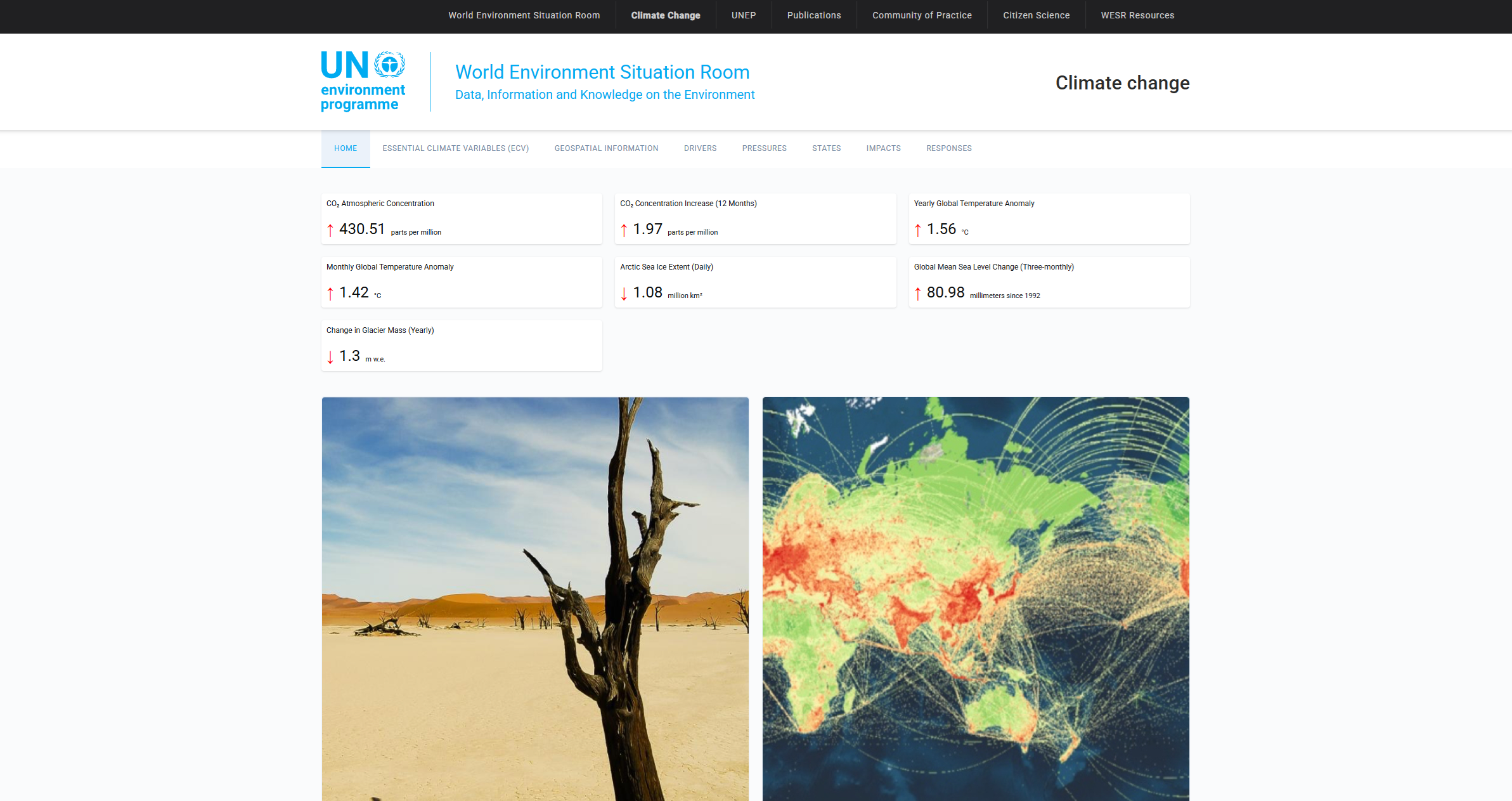Select the DRIVERS tab
This screenshot has width=1512, height=801.
pos(700,148)
